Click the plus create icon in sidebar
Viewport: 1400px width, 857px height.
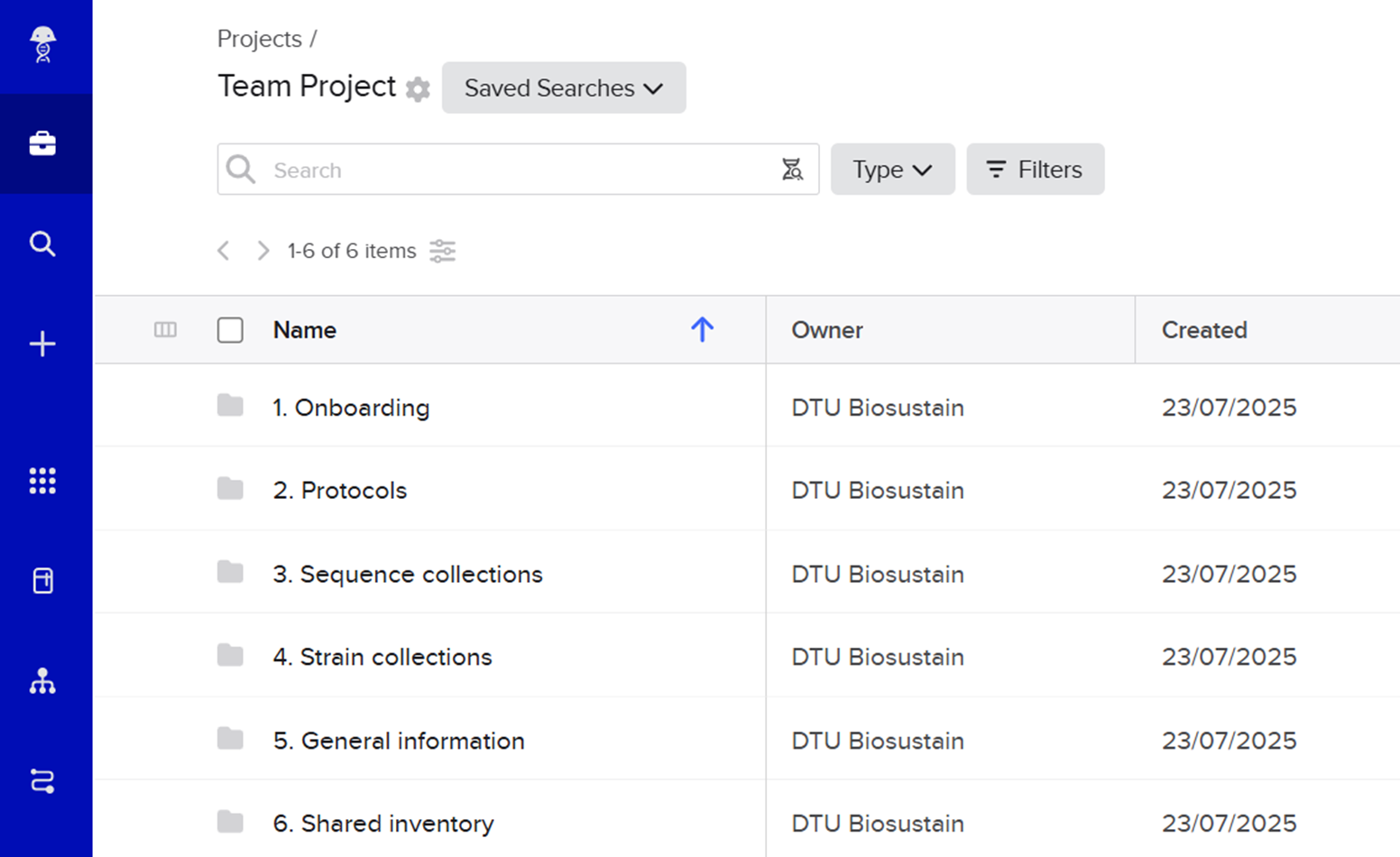(x=42, y=344)
